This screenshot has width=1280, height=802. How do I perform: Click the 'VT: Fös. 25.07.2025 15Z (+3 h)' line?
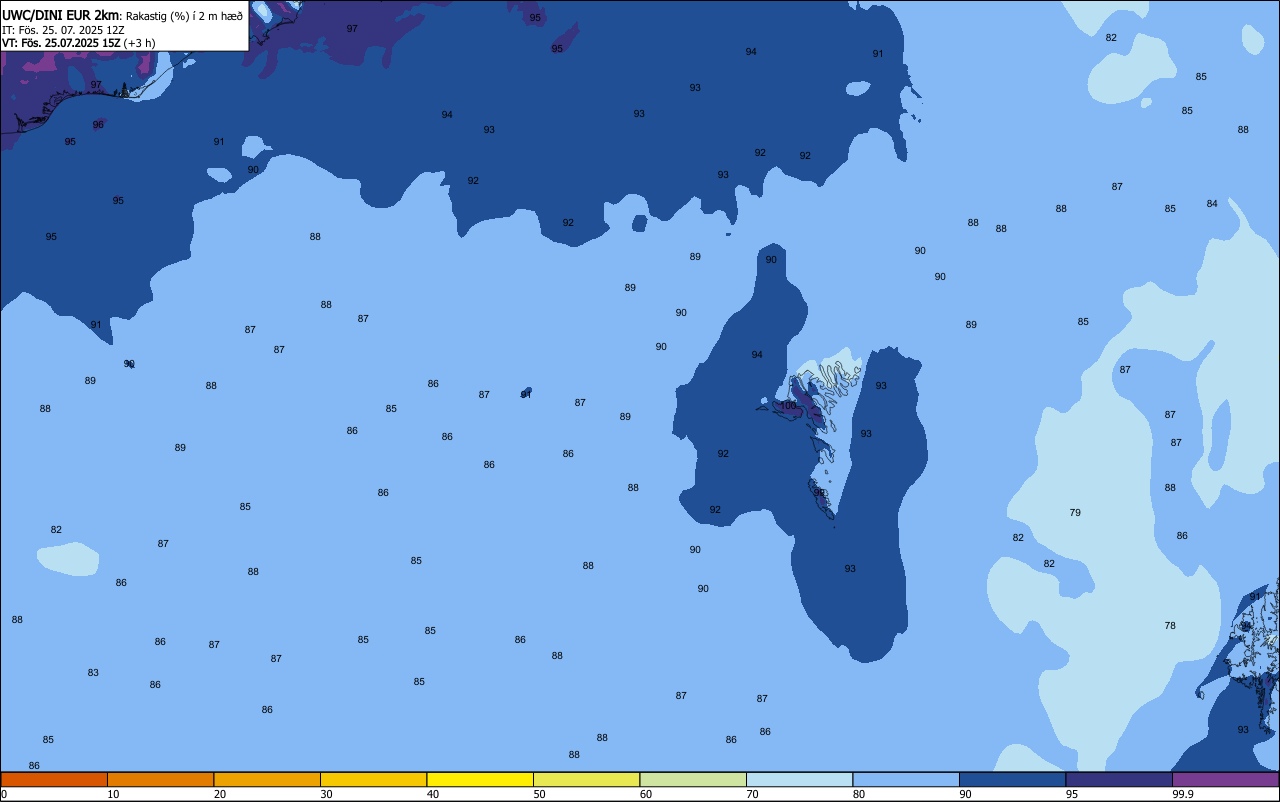tap(79, 43)
